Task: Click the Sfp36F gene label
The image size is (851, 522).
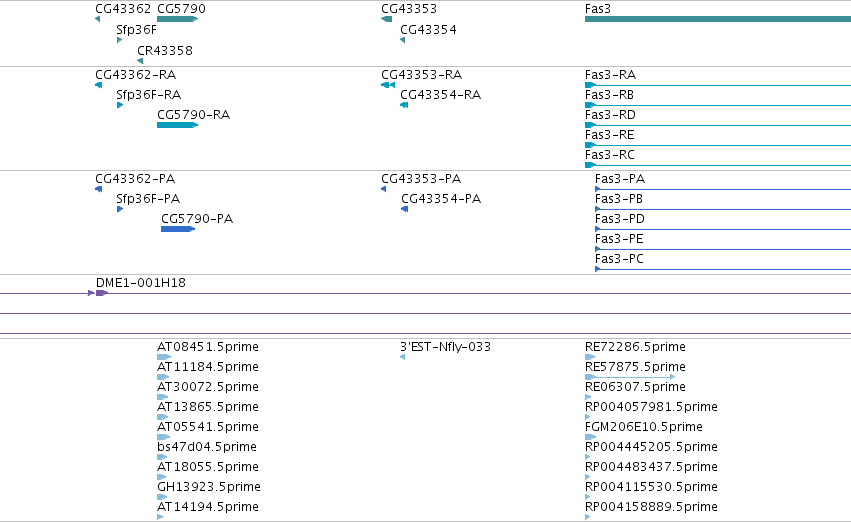Action: click(136, 30)
